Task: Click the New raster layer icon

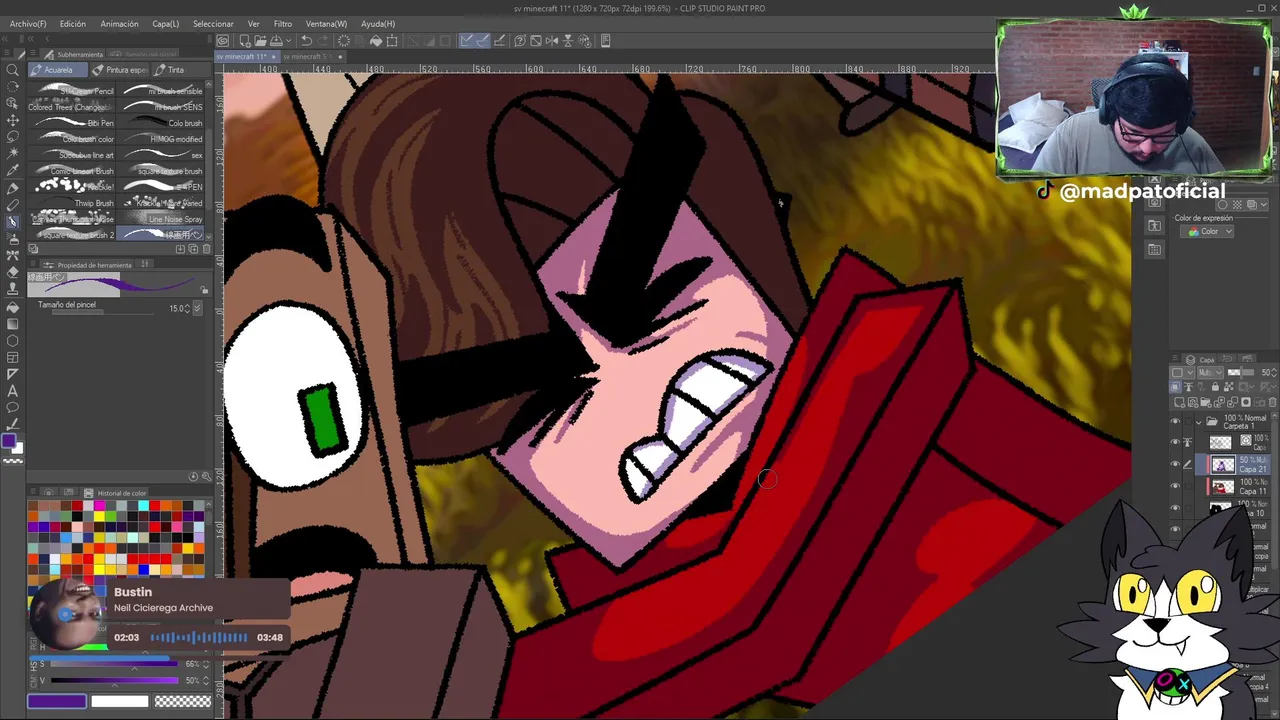Action: [1179, 402]
